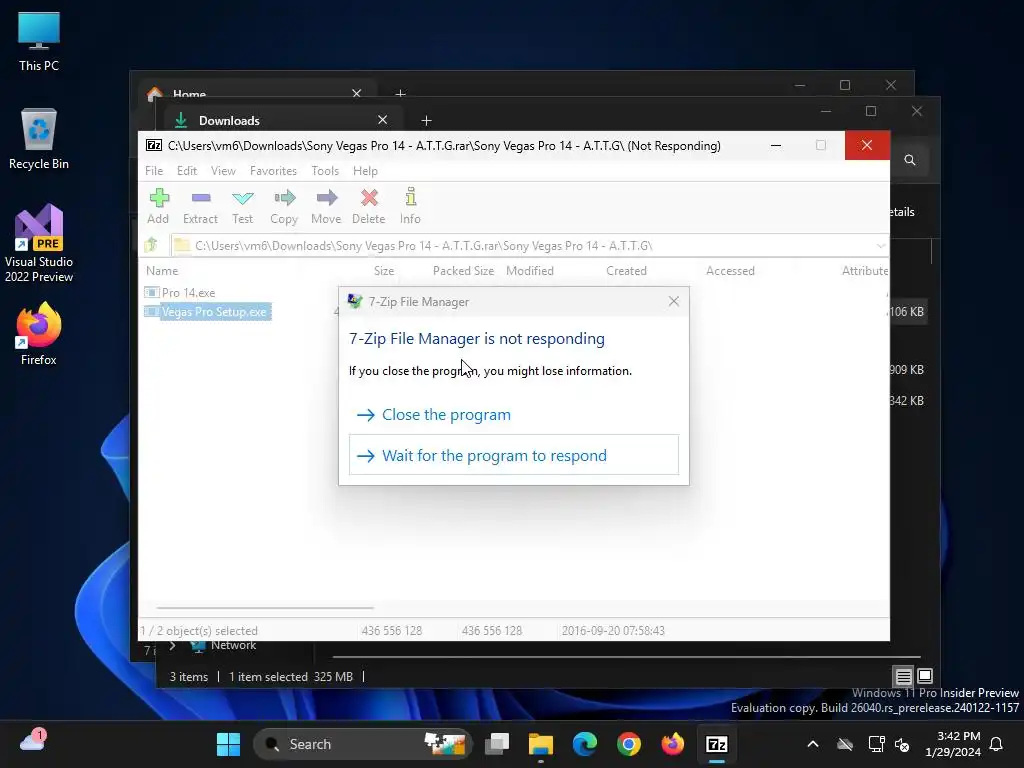Image resolution: width=1024 pixels, height=768 pixels.
Task: Open This PC desktop icon
Action: [39, 42]
